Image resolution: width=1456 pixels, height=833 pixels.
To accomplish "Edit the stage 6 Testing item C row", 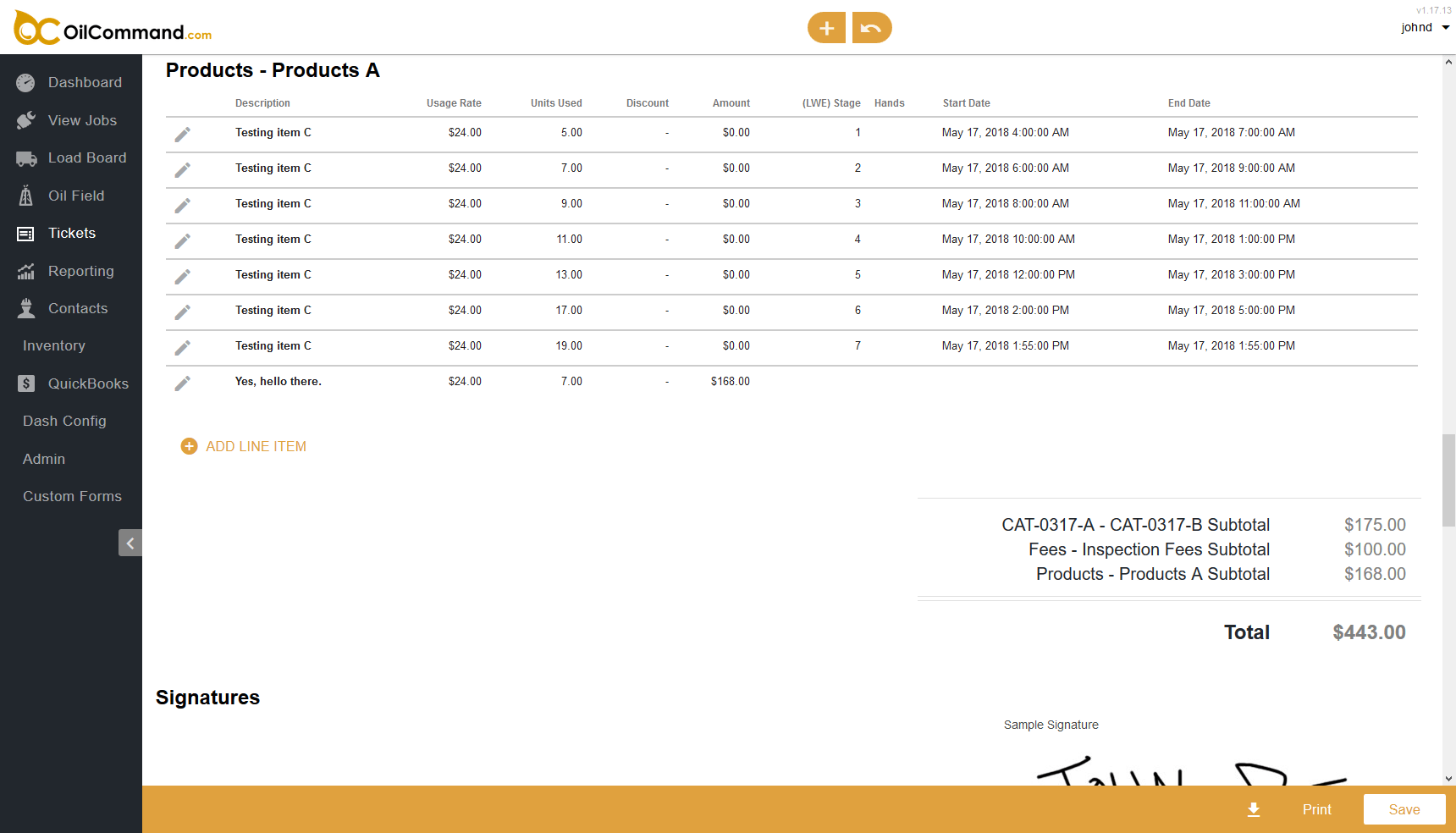I will 182,312.
